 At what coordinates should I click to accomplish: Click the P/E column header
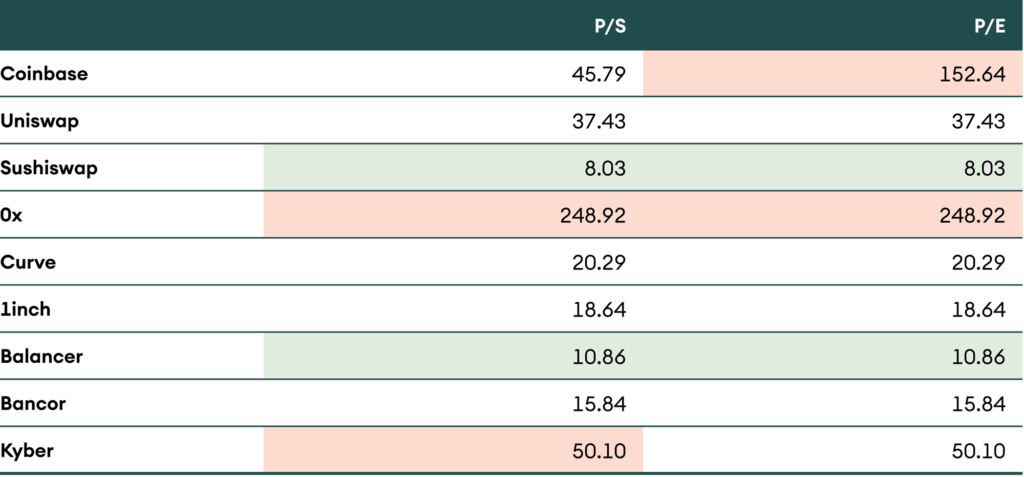(x=988, y=26)
